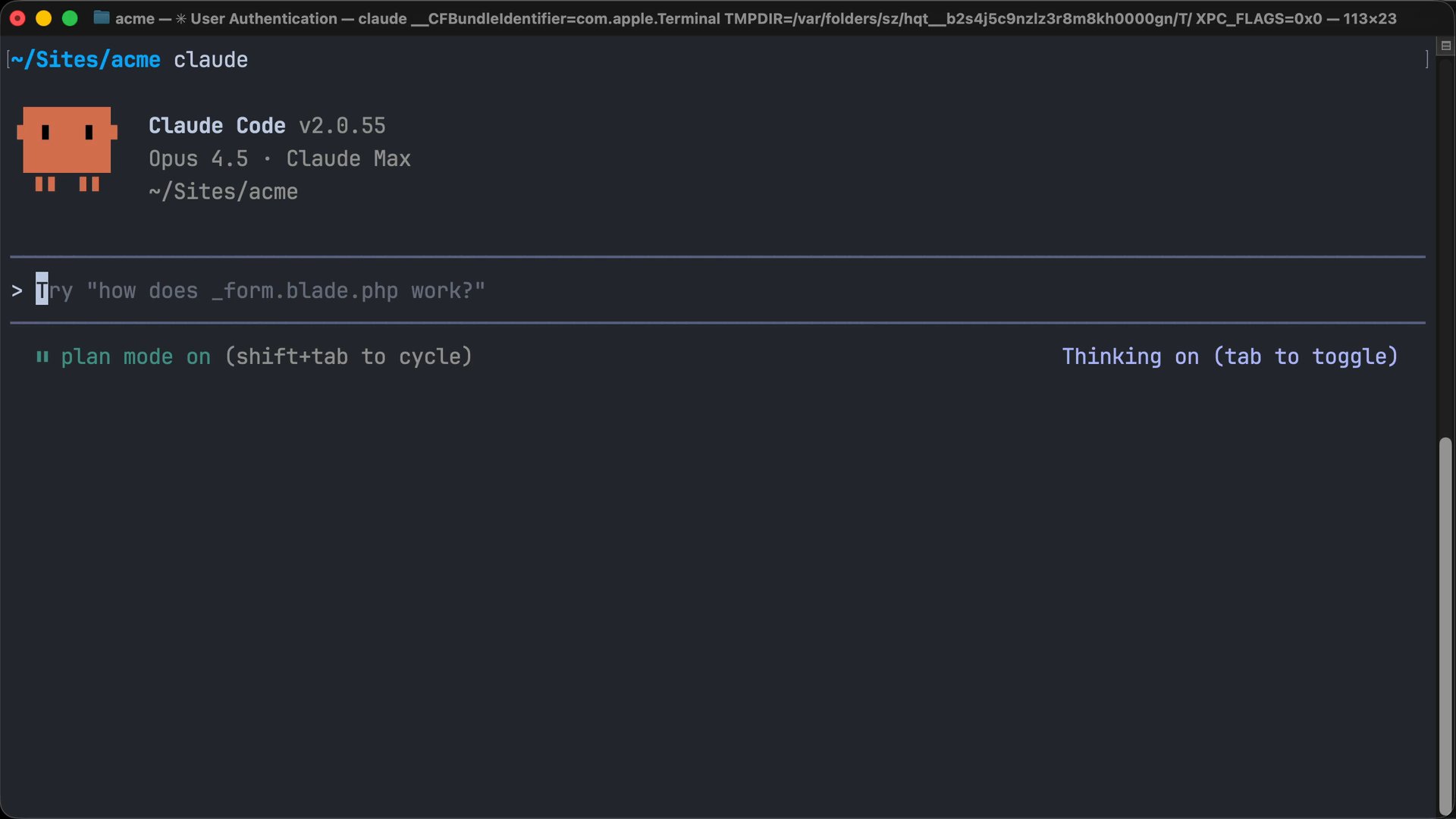Toggle "plan mode on" indicator
The width and height of the screenshot is (1456, 819).
pyautogui.click(x=136, y=356)
